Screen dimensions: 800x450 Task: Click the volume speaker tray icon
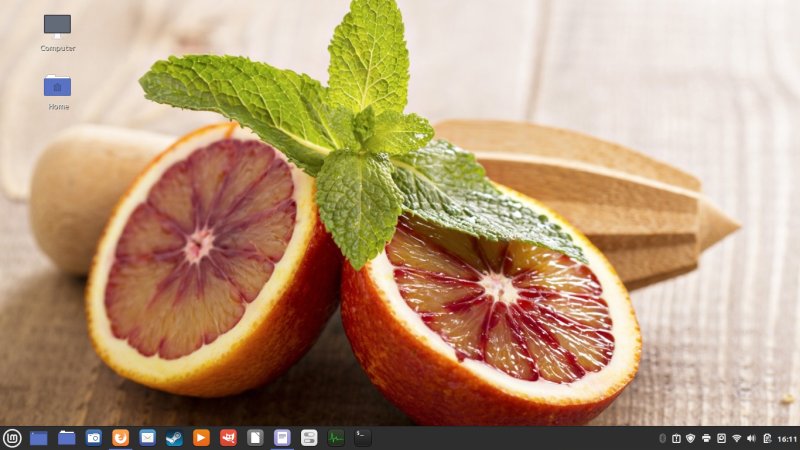(x=751, y=438)
